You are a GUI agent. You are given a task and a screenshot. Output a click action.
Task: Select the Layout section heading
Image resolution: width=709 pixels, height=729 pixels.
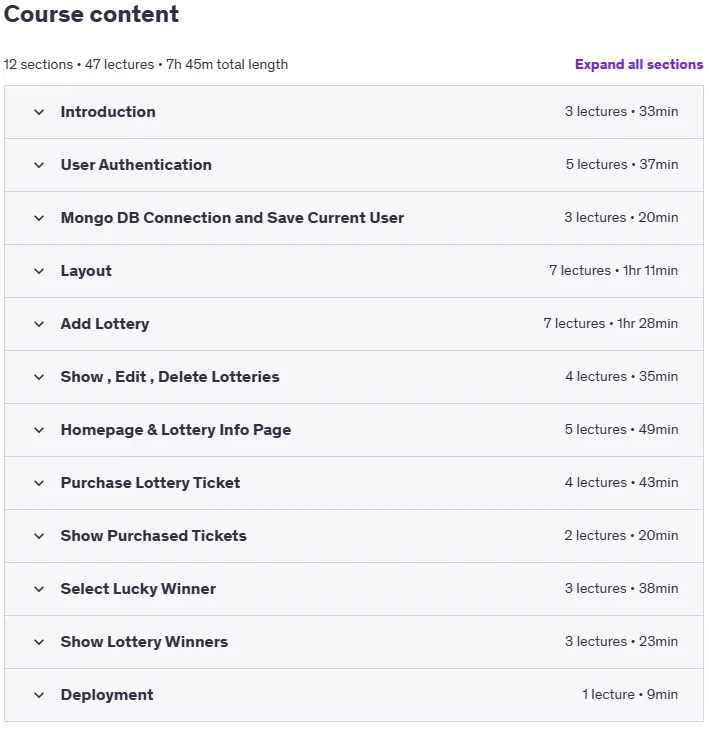86,271
